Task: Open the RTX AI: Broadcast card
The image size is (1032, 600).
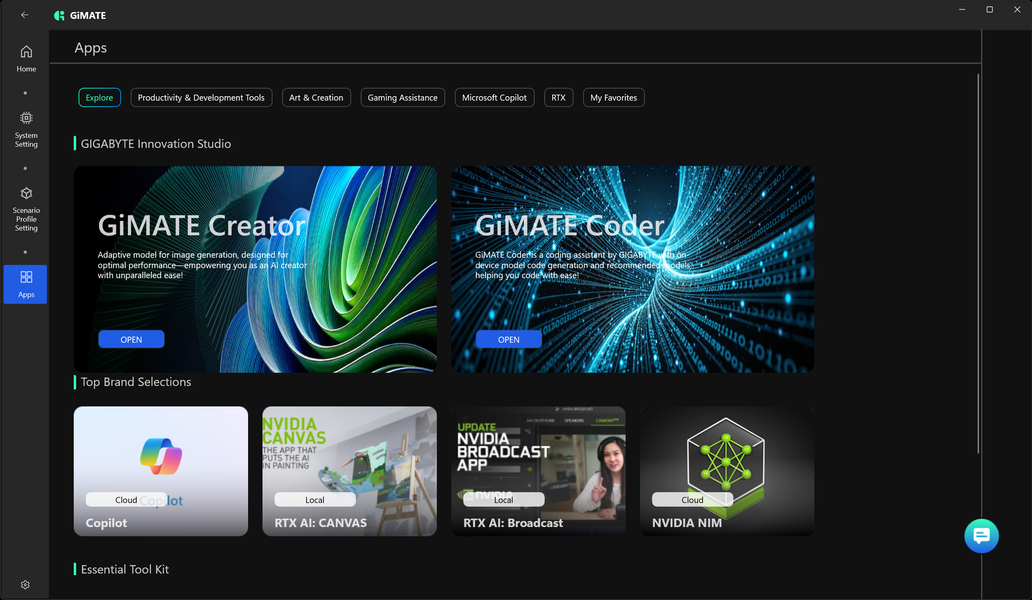Action: (538, 471)
